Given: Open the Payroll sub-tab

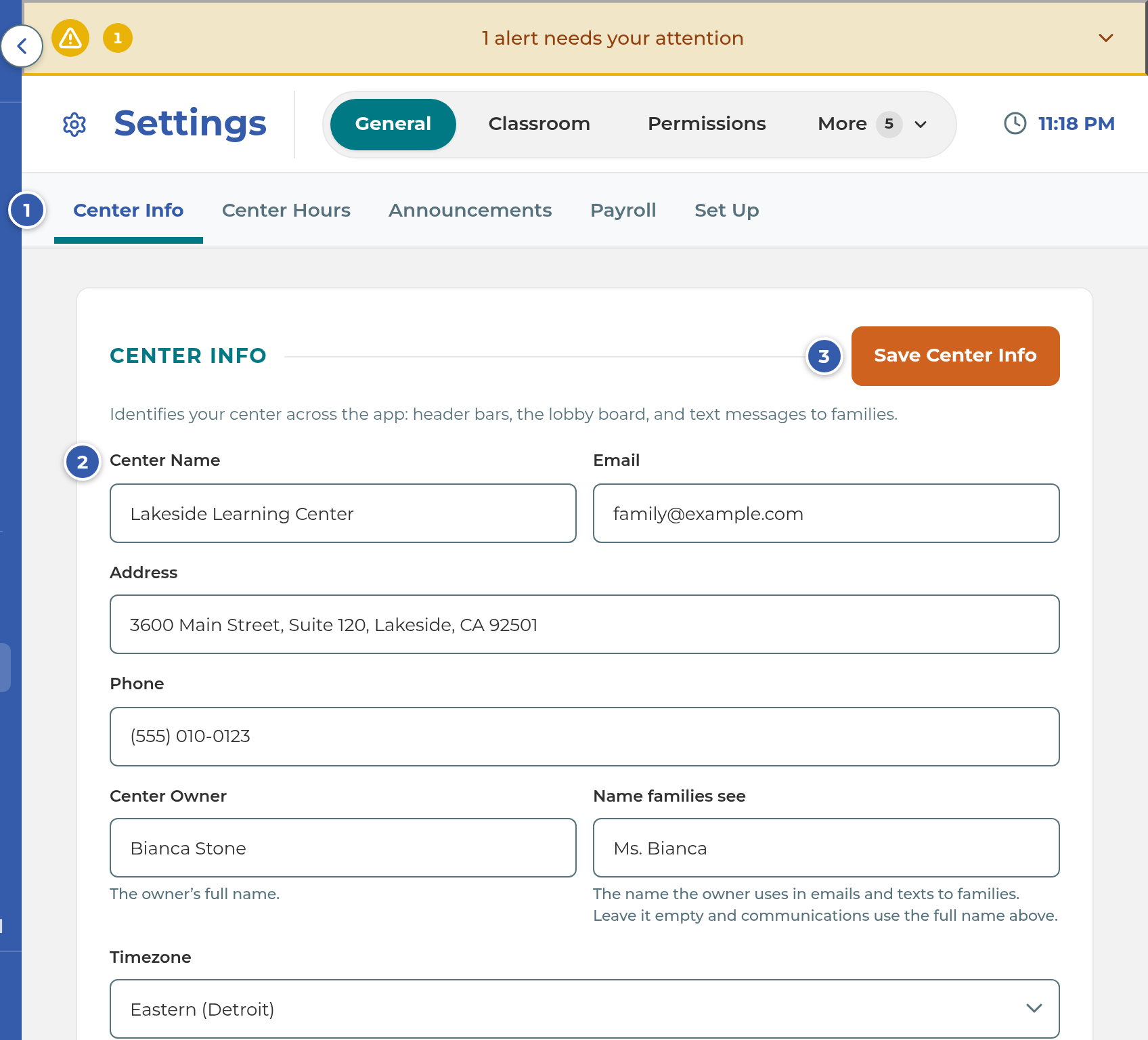Looking at the screenshot, I should coord(623,211).
